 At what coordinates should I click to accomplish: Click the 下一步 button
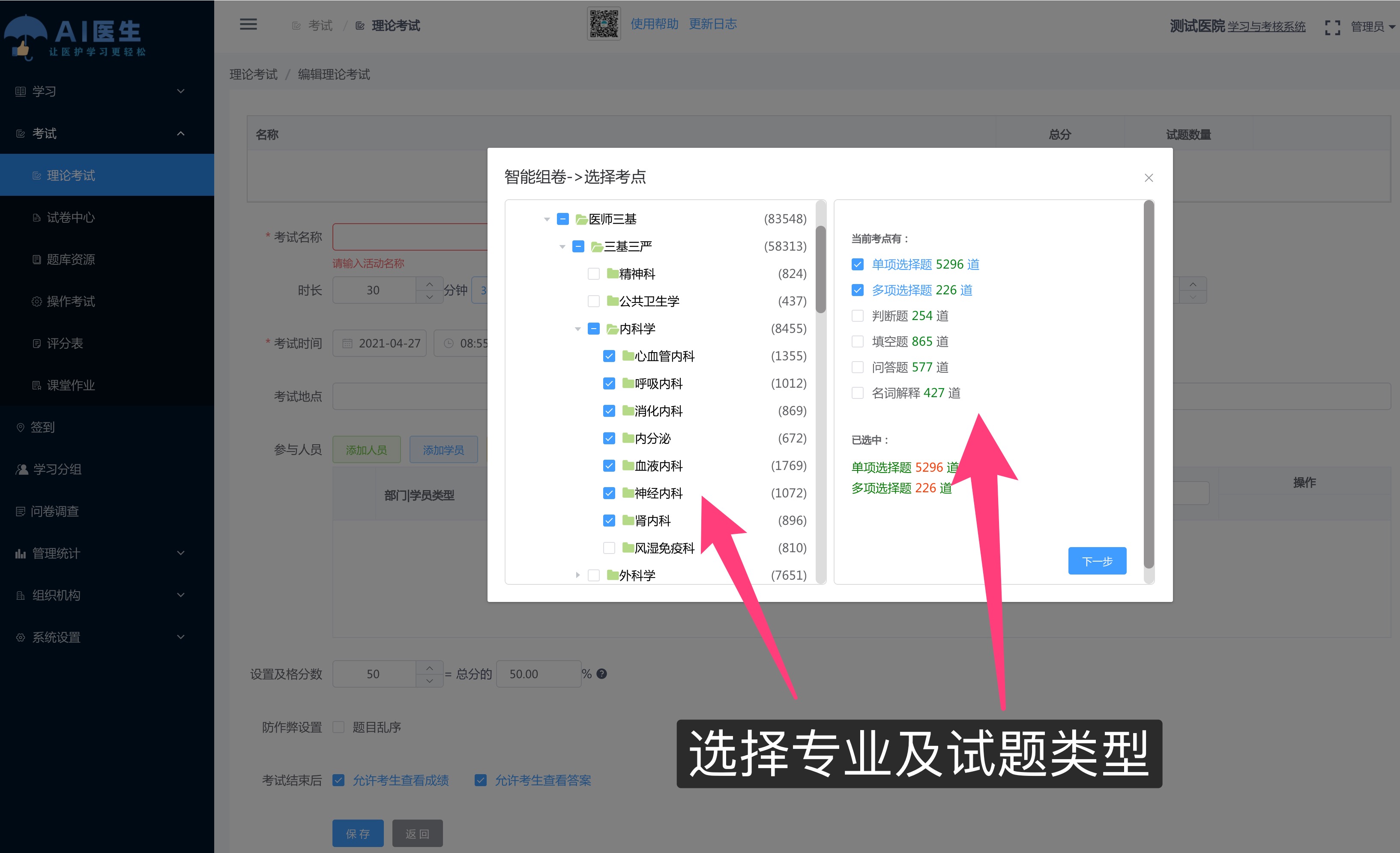point(1097,561)
